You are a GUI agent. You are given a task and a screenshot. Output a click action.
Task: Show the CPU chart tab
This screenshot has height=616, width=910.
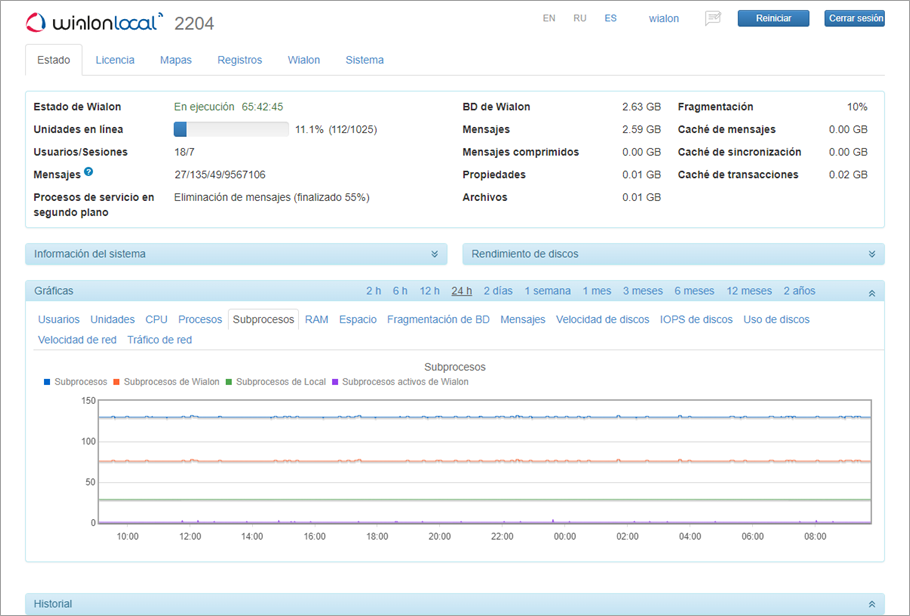click(156, 319)
